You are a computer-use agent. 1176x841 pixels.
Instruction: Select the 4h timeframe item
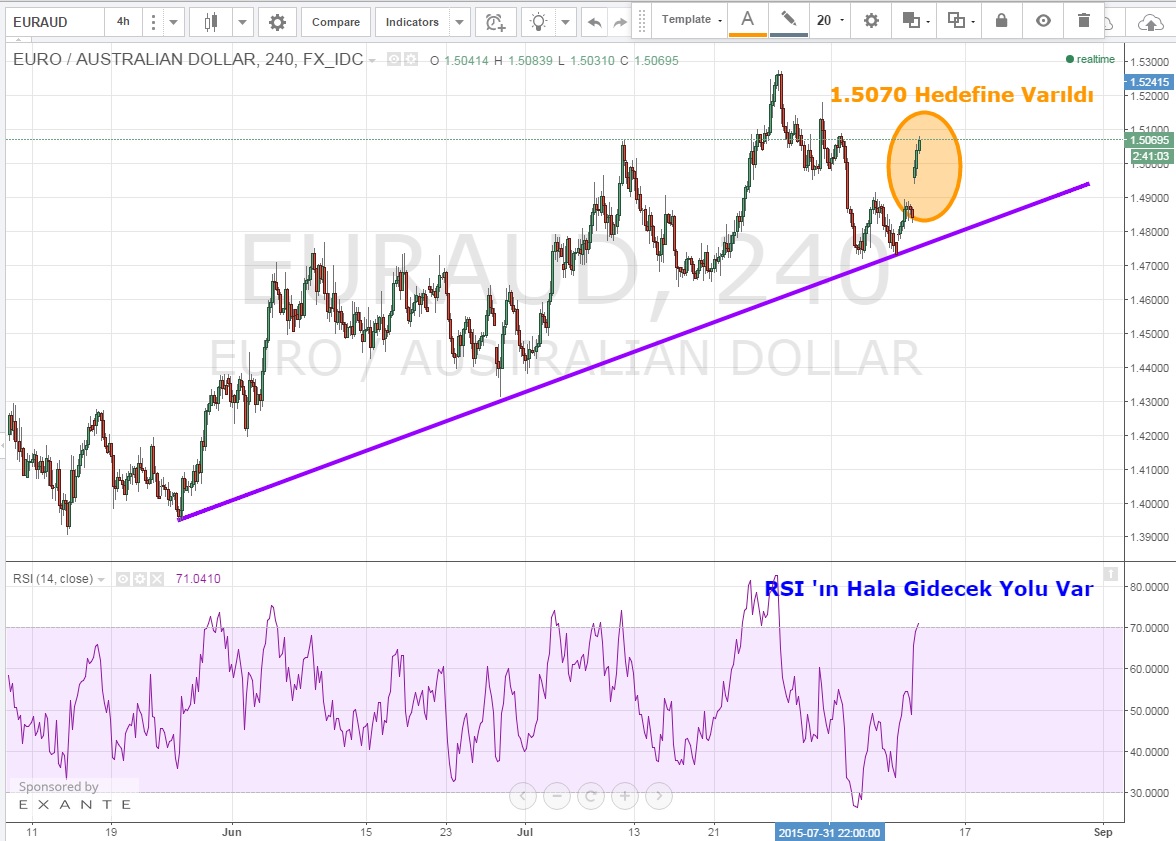(122, 21)
